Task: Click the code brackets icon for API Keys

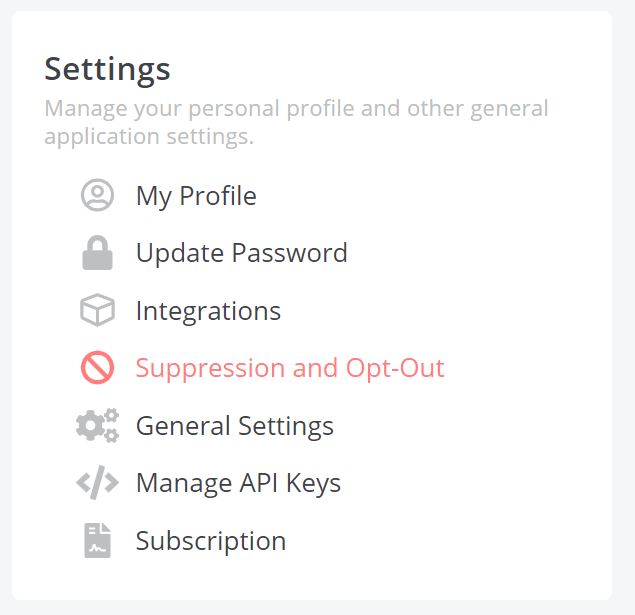Action: [97, 483]
